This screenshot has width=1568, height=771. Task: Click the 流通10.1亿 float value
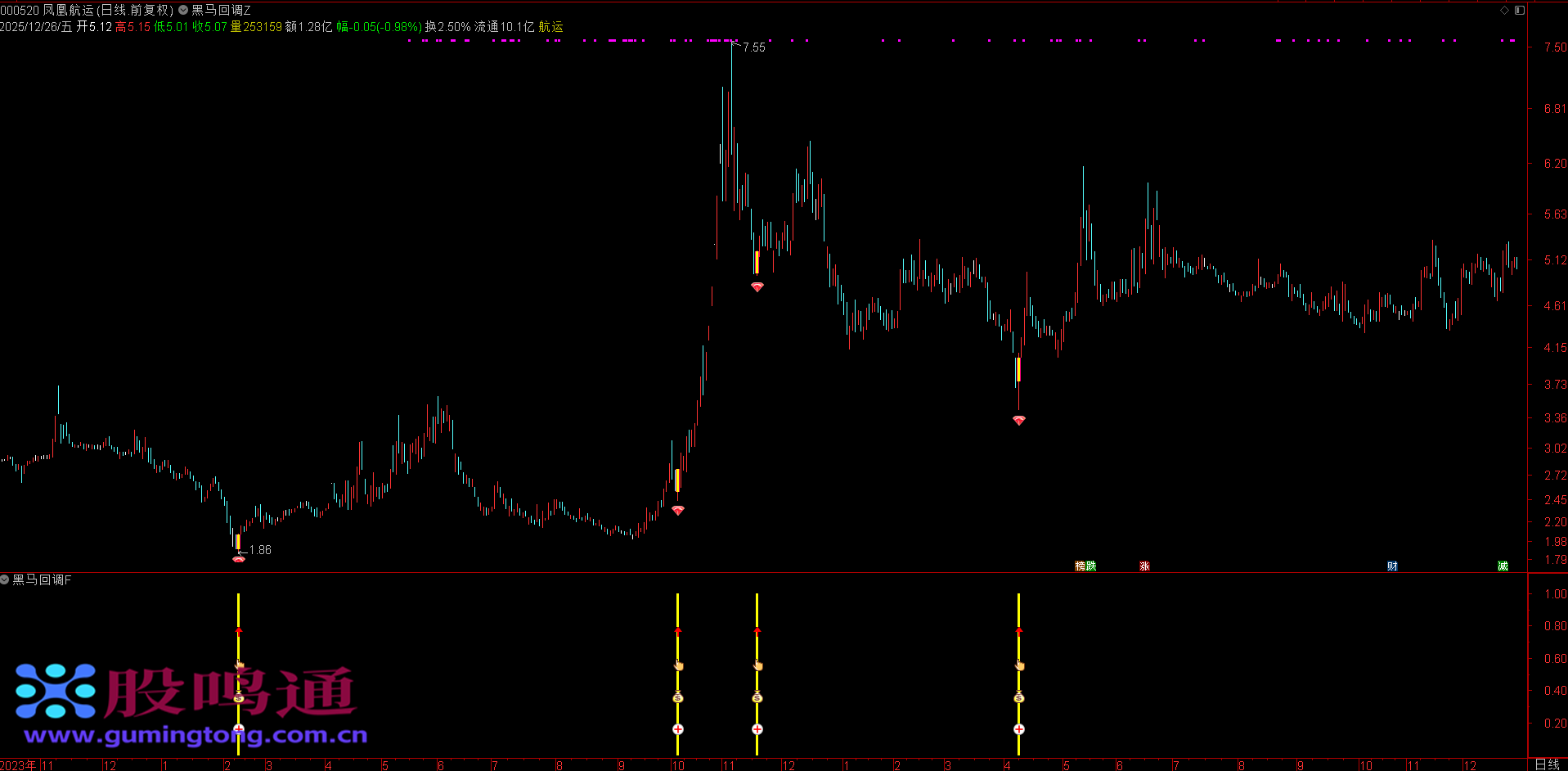click(504, 27)
